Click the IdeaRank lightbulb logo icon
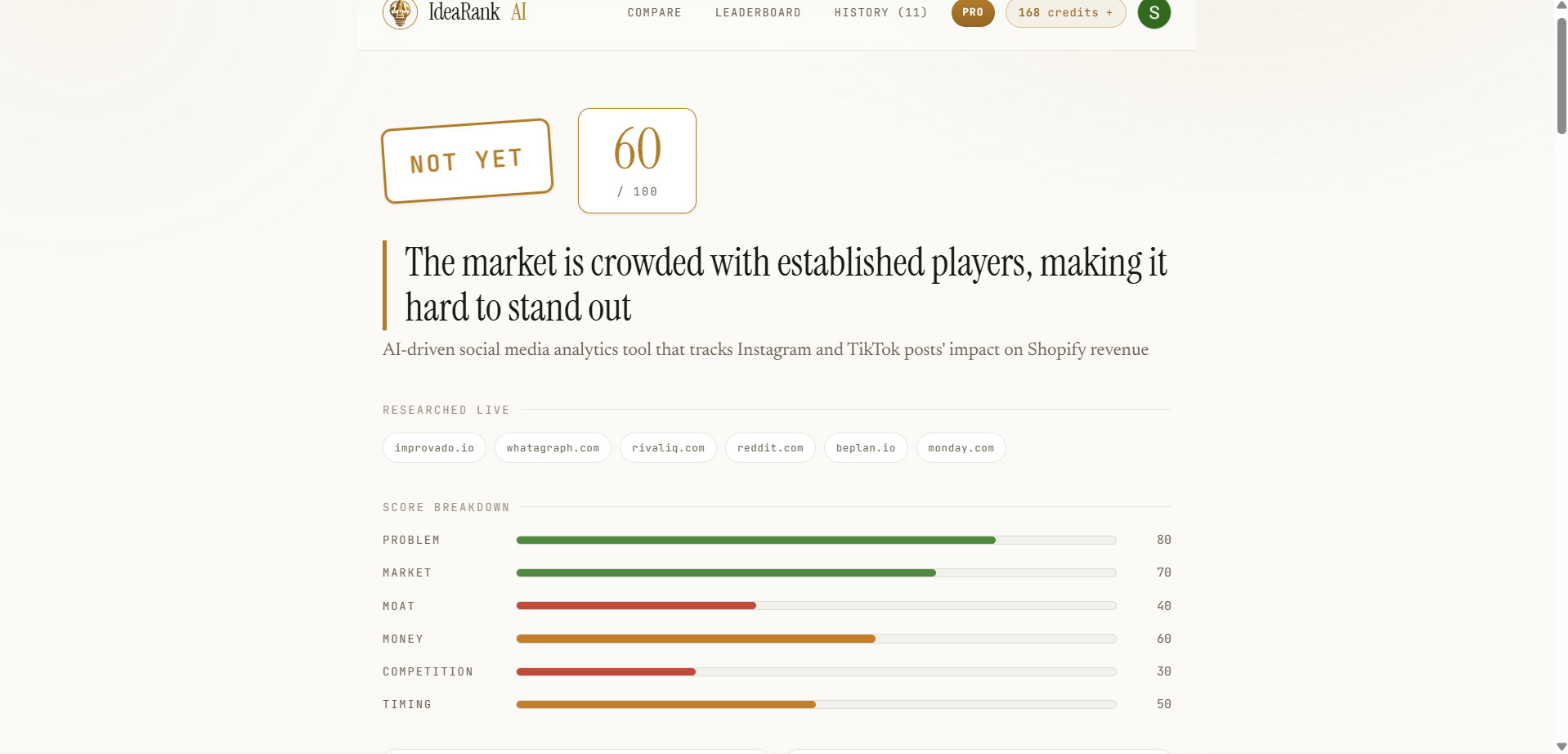The height and width of the screenshot is (754, 1568). point(400,12)
